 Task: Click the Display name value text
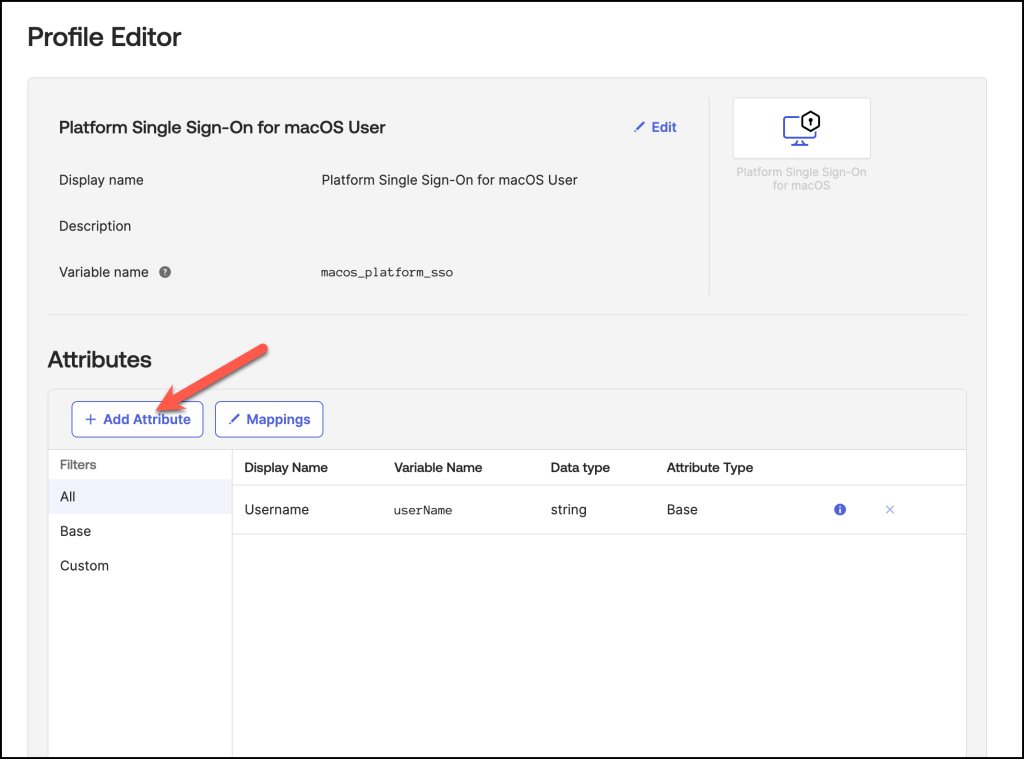pyautogui.click(x=449, y=181)
